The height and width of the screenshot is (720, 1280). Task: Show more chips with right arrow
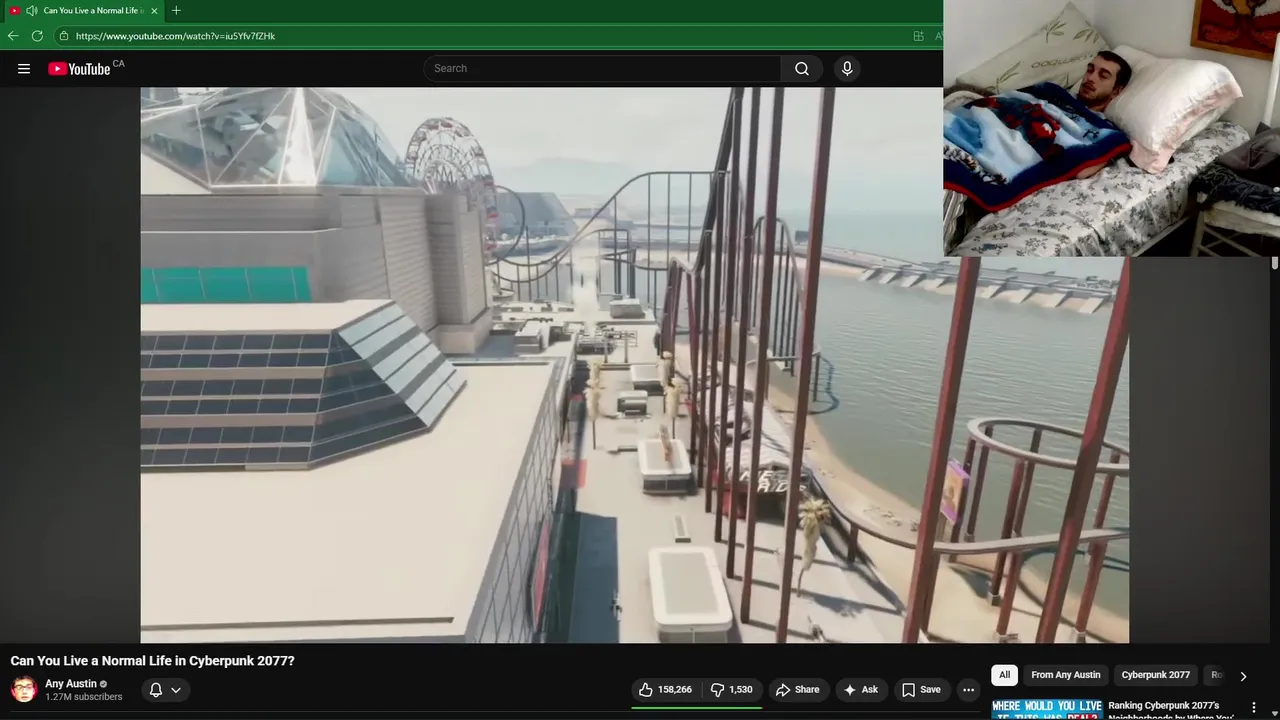1243,676
